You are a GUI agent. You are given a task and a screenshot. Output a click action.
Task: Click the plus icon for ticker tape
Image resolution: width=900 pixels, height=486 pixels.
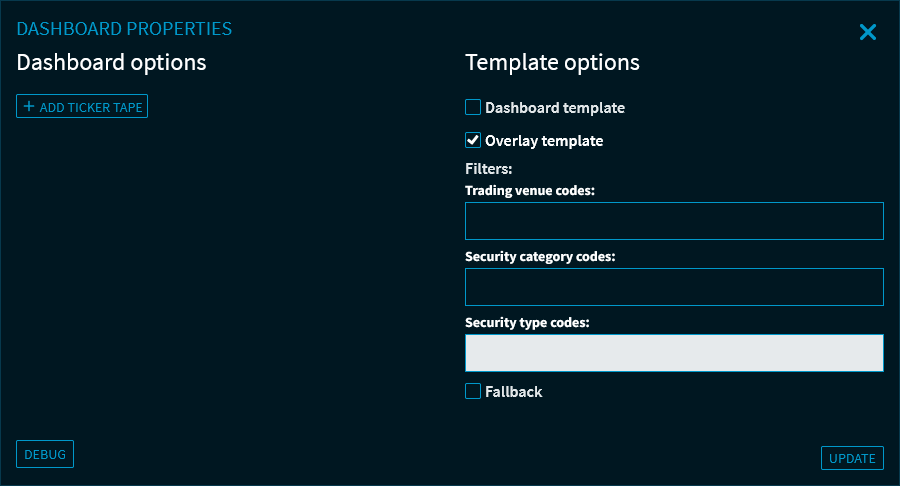pos(29,106)
